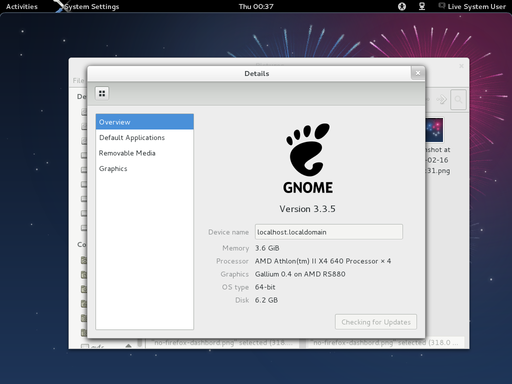The height and width of the screenshot is (384, 512).
Task: Close the Details window
Action: click(x=418, y=73)
